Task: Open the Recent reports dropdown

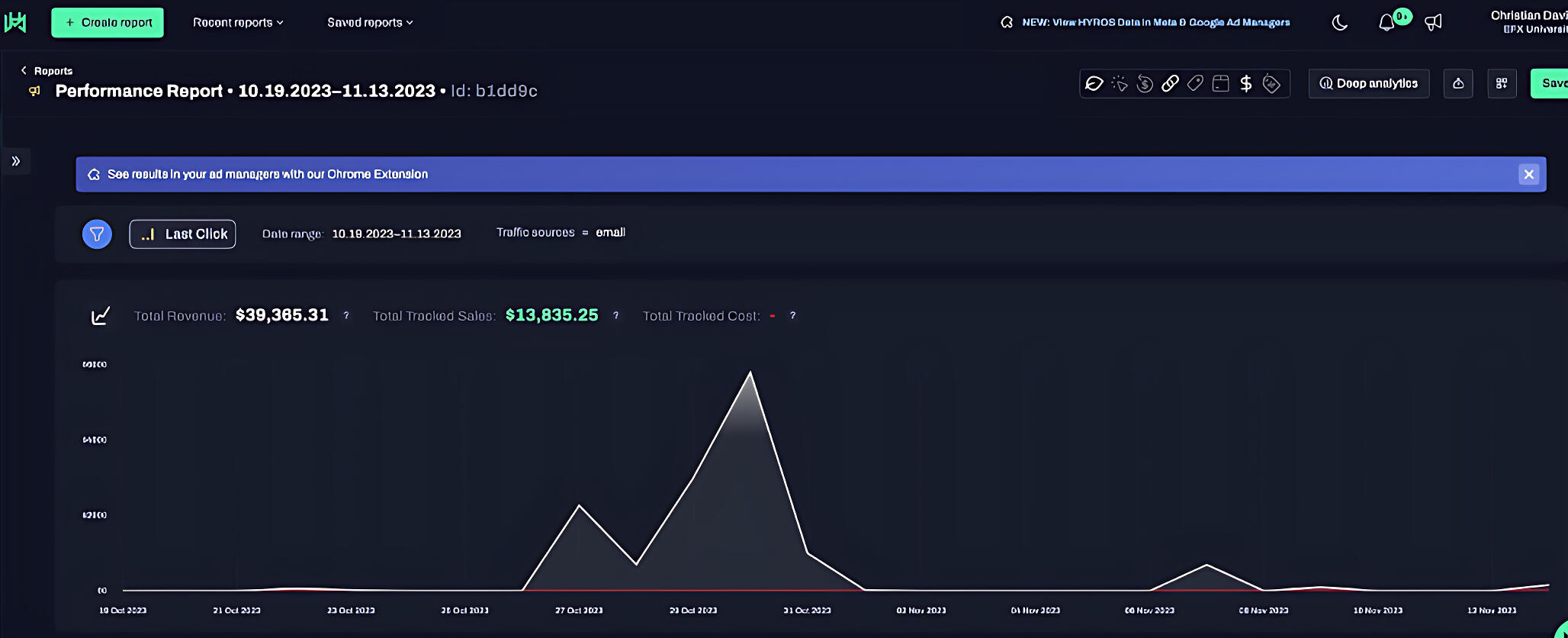Action: 238,23
